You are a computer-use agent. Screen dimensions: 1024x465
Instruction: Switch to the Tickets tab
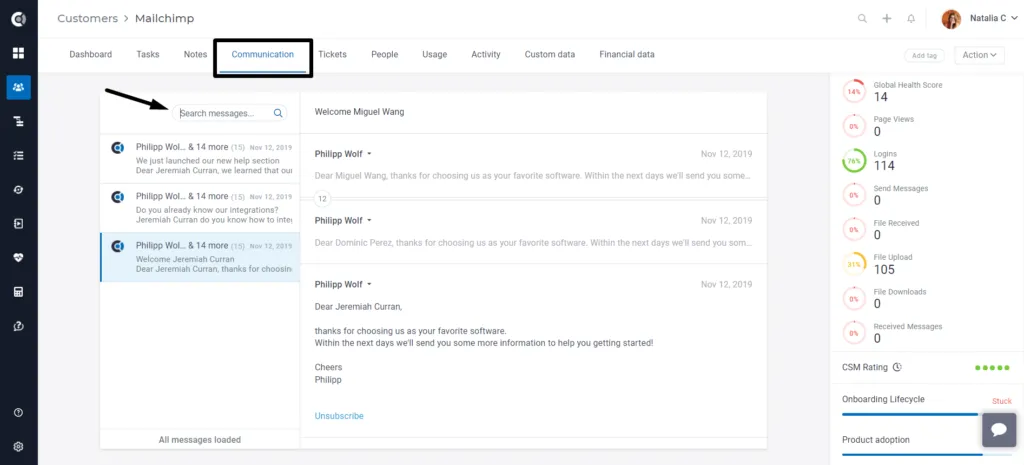pyautogui.click(x=332, y=55)
